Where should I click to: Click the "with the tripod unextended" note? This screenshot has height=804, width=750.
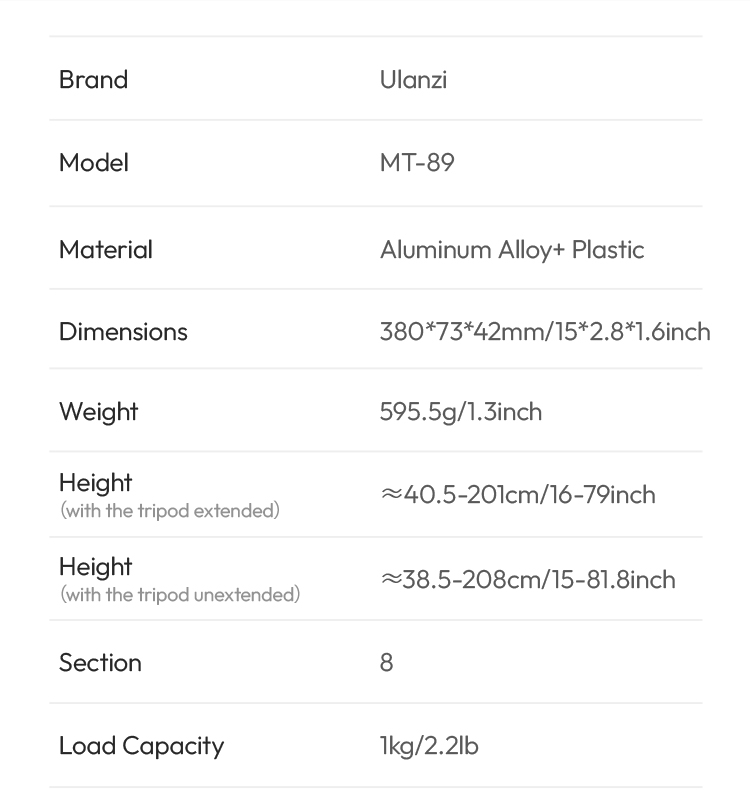click(x=180, y=595)
